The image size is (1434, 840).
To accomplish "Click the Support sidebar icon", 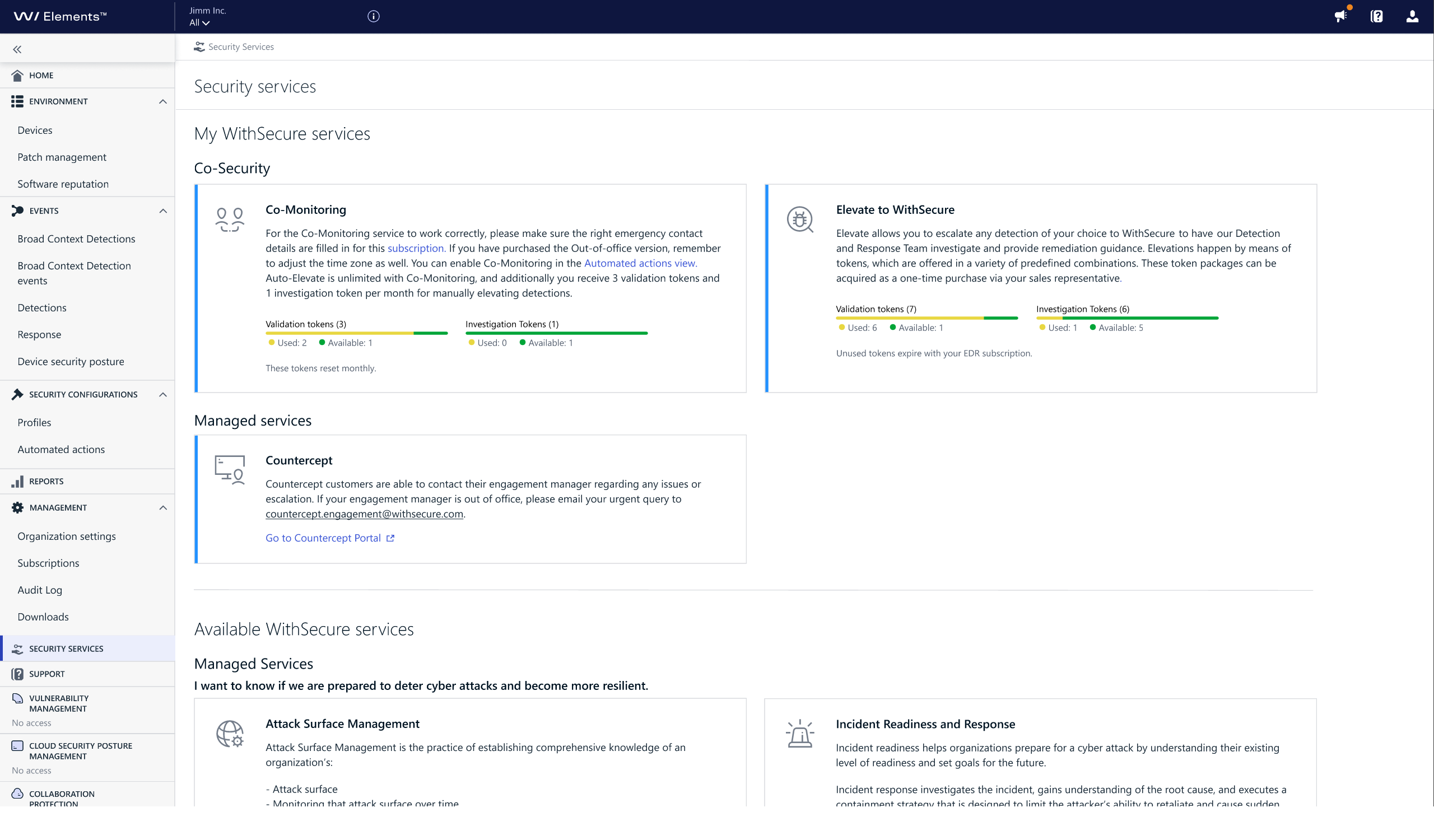I will pyautogui.click(x=17, y=674).
